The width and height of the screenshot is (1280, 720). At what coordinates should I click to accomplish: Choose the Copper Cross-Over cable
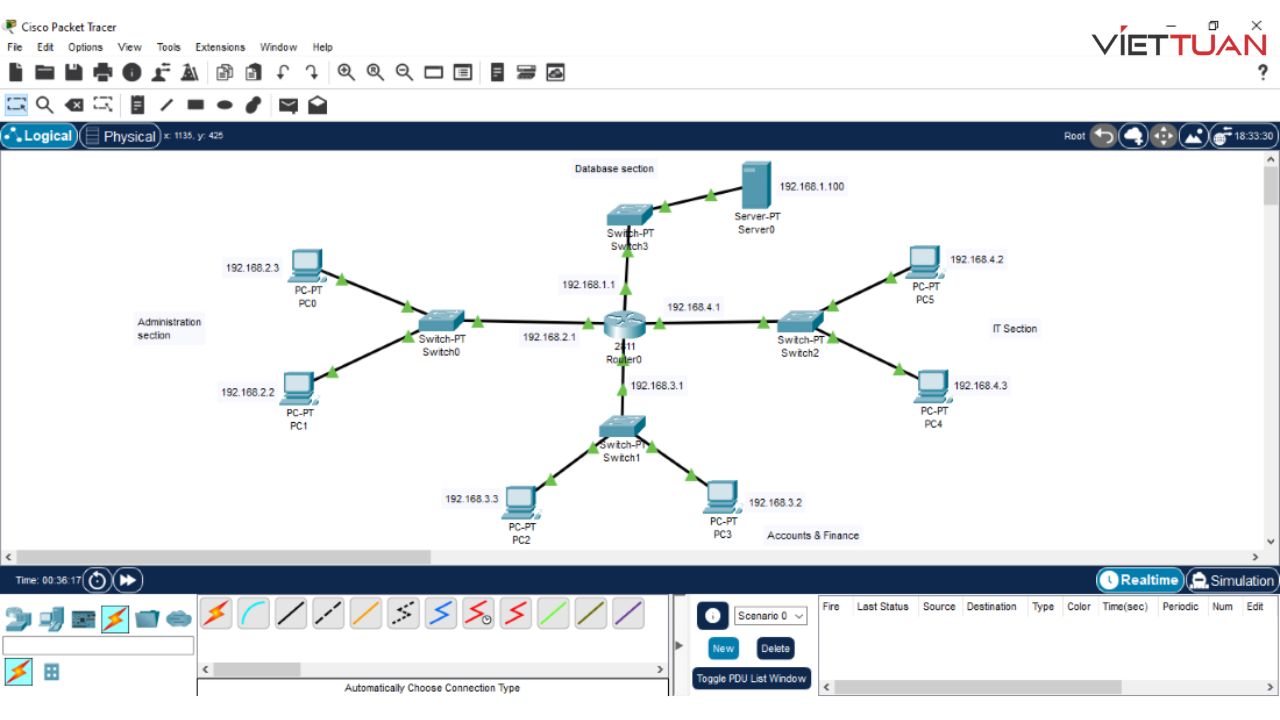click(328, 614)
